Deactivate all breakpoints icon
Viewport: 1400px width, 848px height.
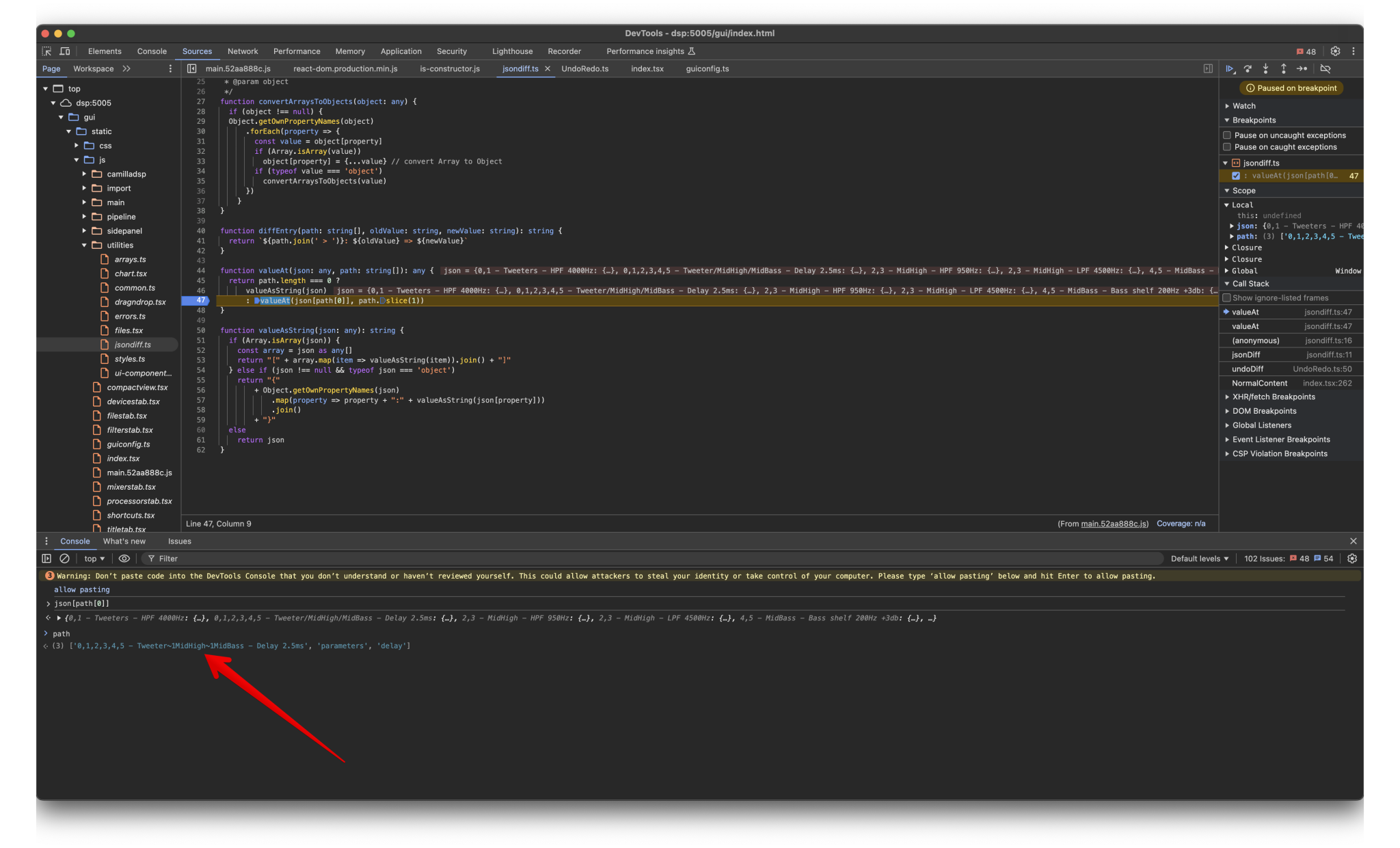coord(1325,68)
